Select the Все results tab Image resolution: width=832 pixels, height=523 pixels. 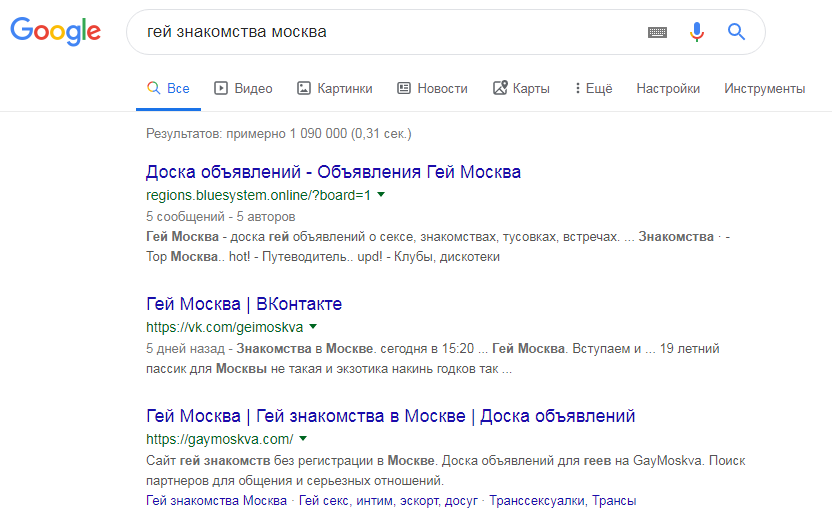click(168, 88)
